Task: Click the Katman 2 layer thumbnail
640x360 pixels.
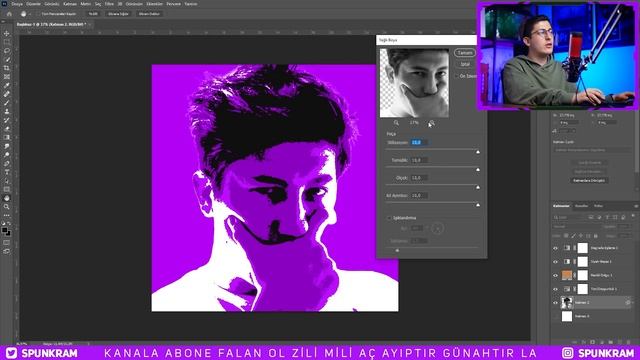Action: coord(567,303)
